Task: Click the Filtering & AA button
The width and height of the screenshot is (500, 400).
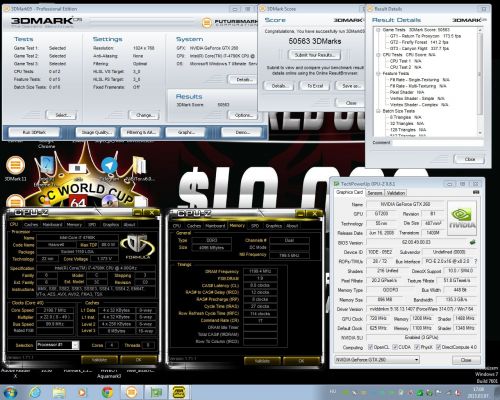Action: [x=141, y=132]
